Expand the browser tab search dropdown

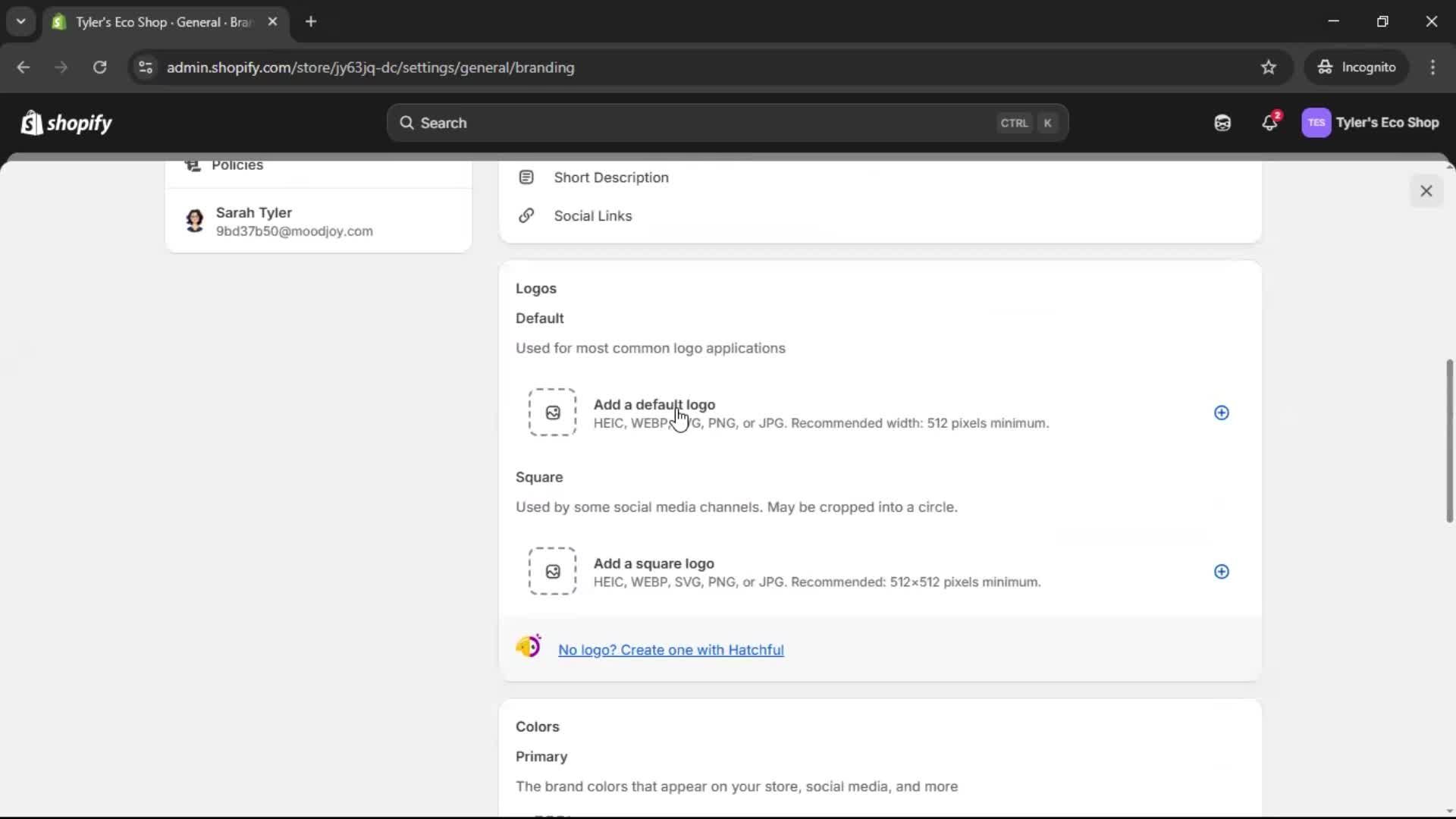[x=20, y=21]
